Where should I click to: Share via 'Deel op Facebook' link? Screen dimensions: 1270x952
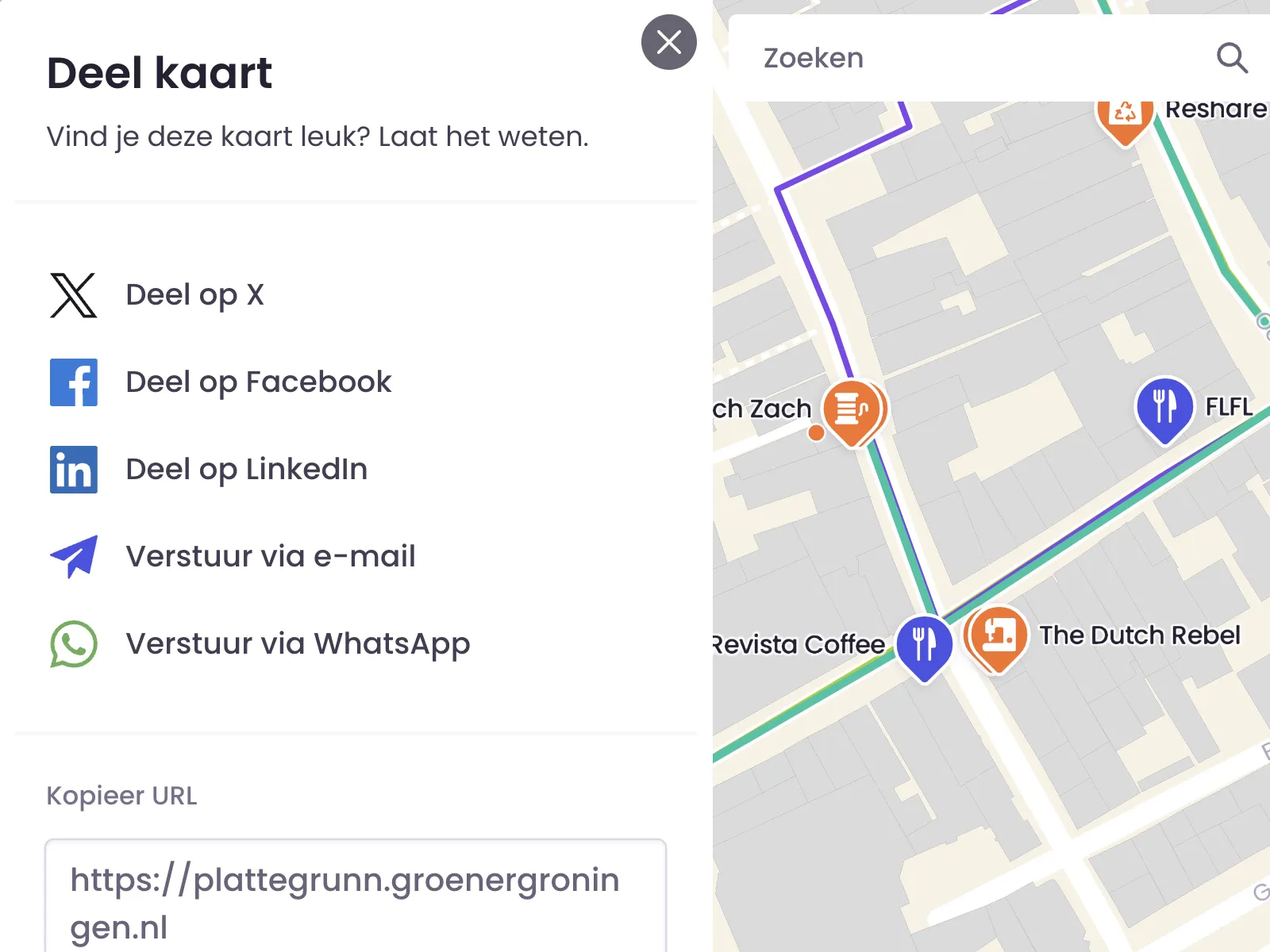pos(258,382)
